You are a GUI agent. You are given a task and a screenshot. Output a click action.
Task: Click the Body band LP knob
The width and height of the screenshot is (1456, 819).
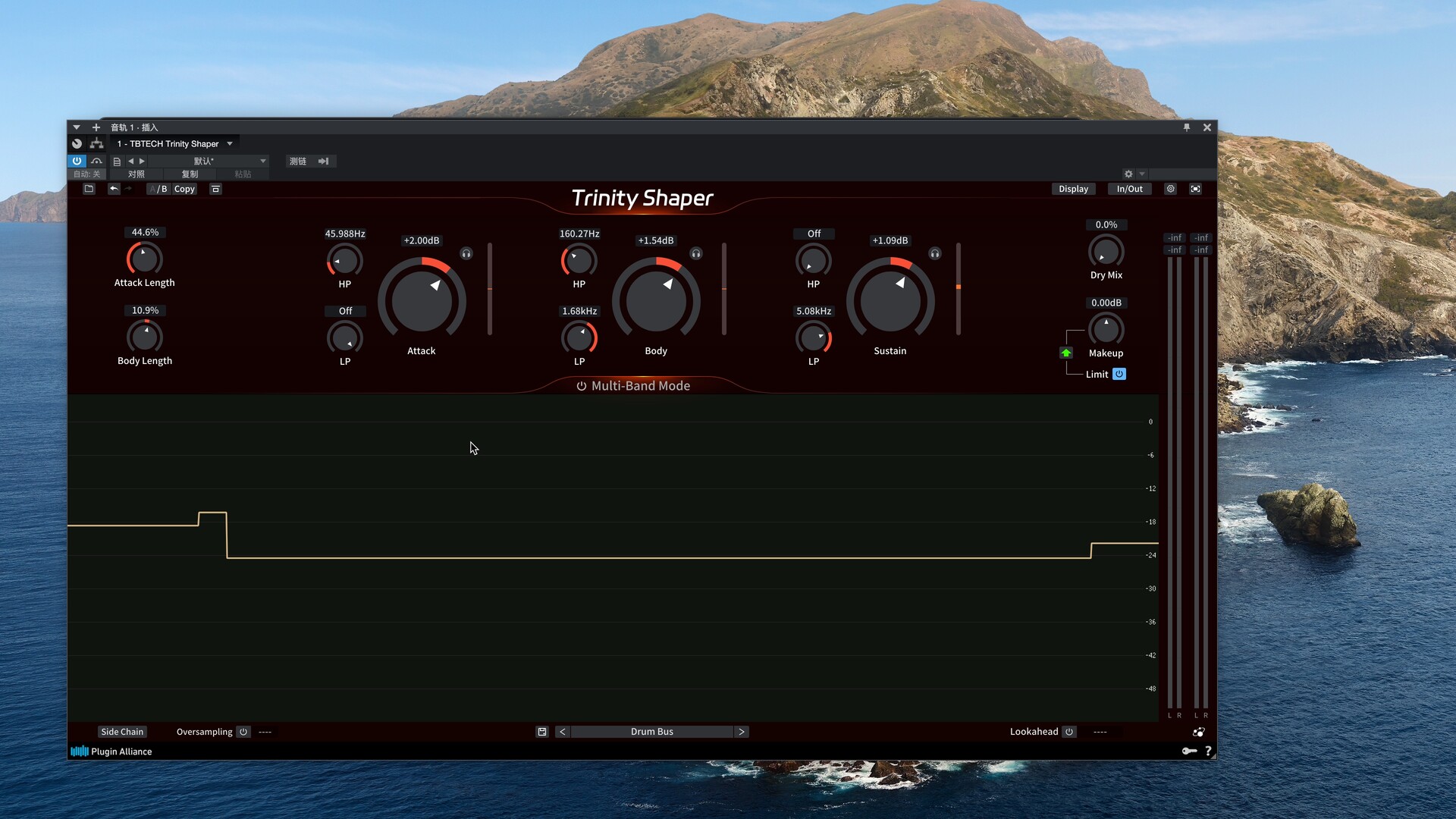tap(579, 337)
